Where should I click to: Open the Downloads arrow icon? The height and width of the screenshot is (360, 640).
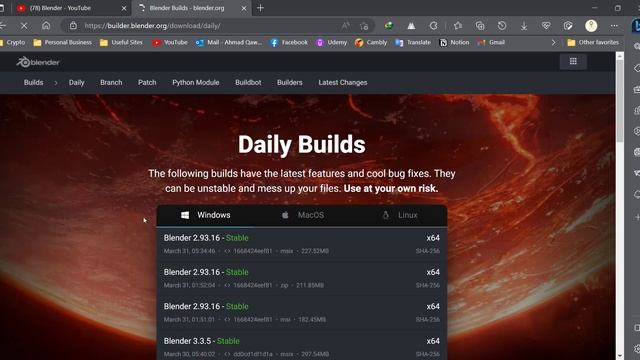pos(524,26)
